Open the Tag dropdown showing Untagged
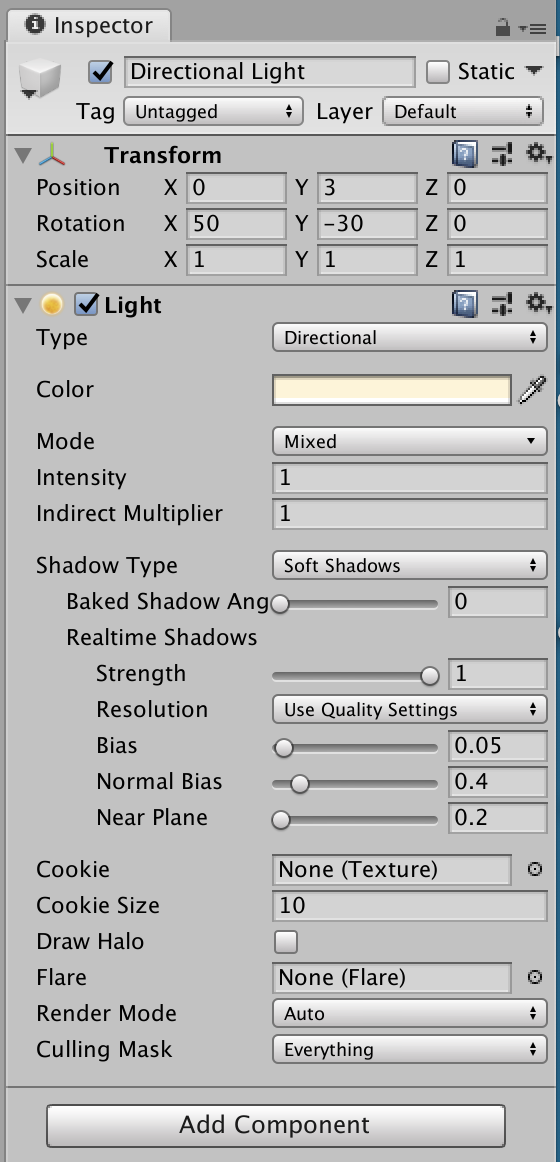The image size is (560, 1162). pos(213,112)
